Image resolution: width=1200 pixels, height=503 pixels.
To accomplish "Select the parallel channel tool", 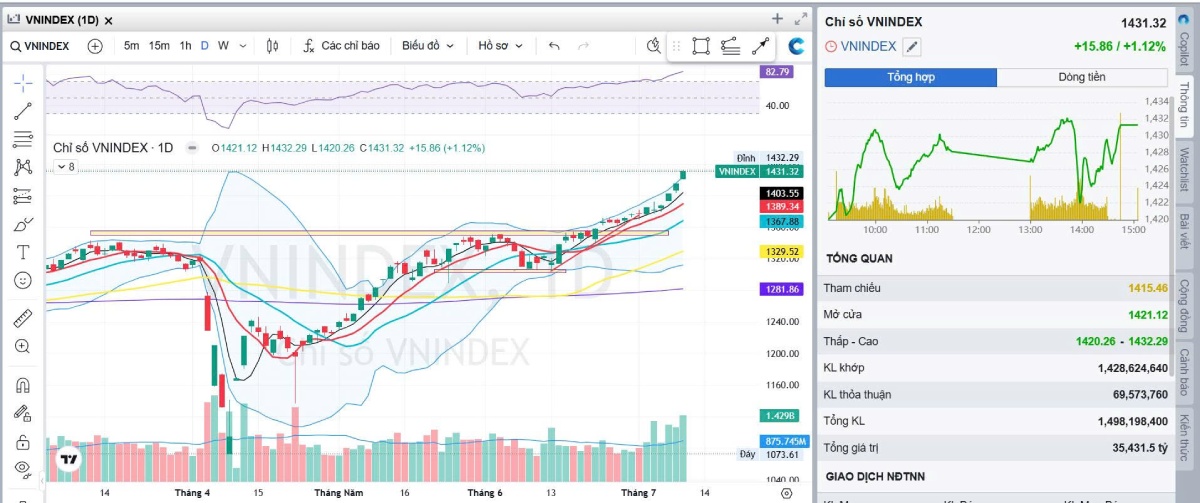I will click(x=730, y=45).
